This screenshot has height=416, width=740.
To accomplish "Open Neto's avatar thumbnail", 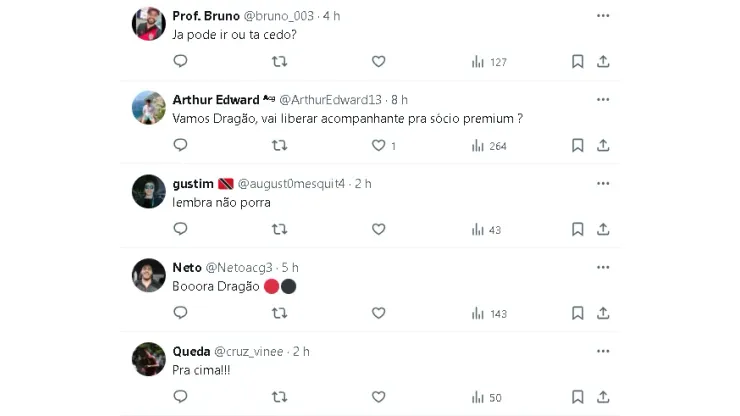I will (149, 276).
